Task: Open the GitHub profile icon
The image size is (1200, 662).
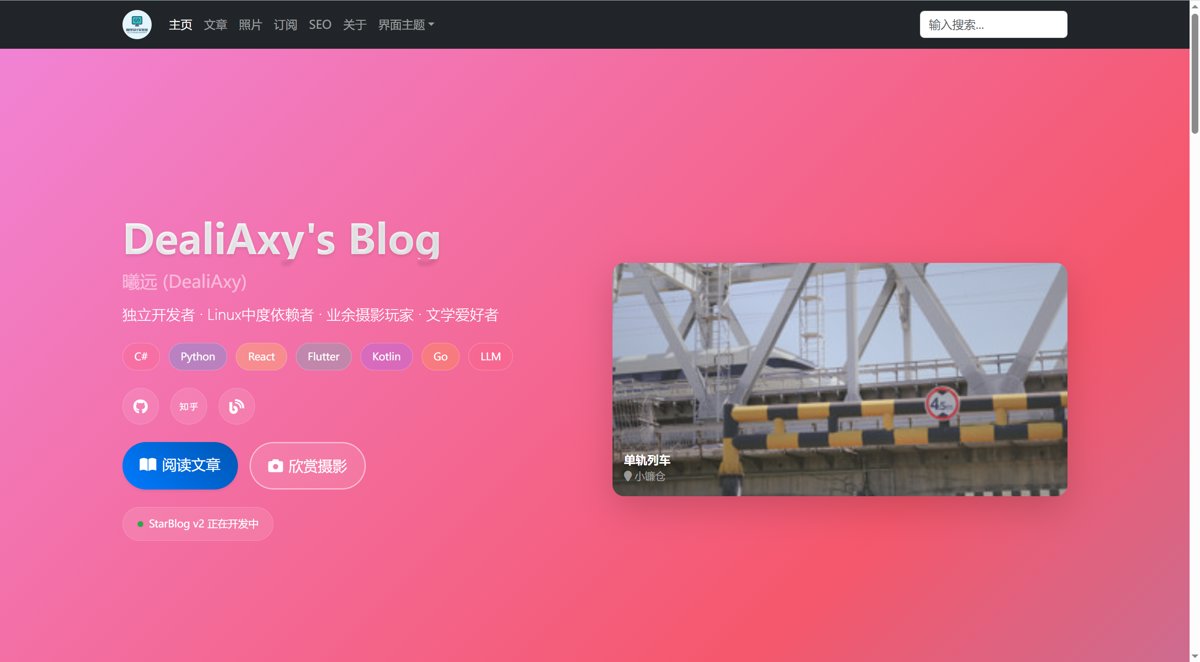Action: coord(140,406)
